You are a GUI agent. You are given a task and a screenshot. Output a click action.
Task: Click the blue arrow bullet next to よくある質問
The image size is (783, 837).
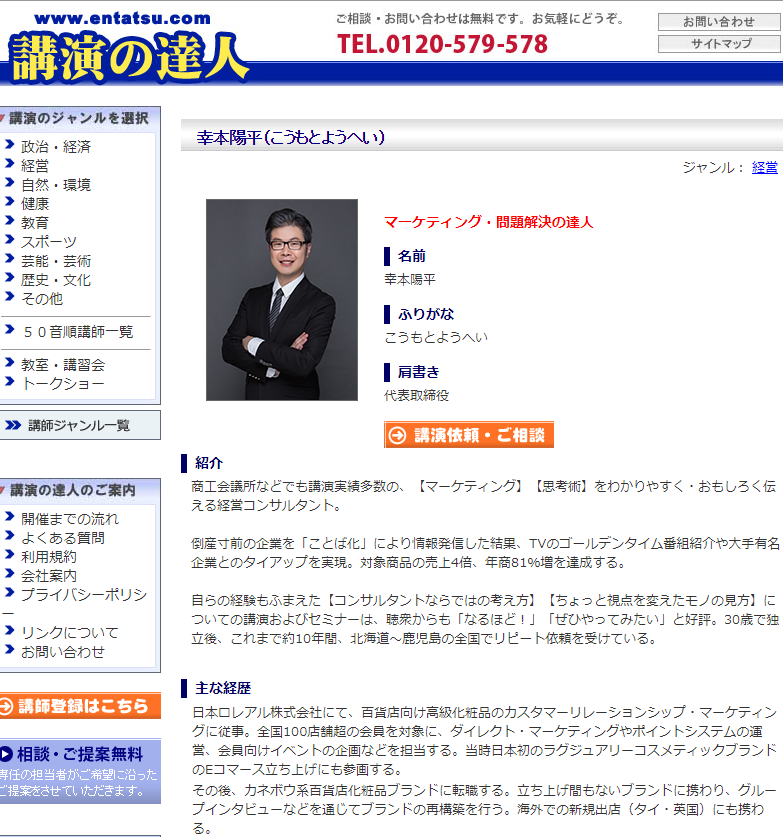click(9, 537)
